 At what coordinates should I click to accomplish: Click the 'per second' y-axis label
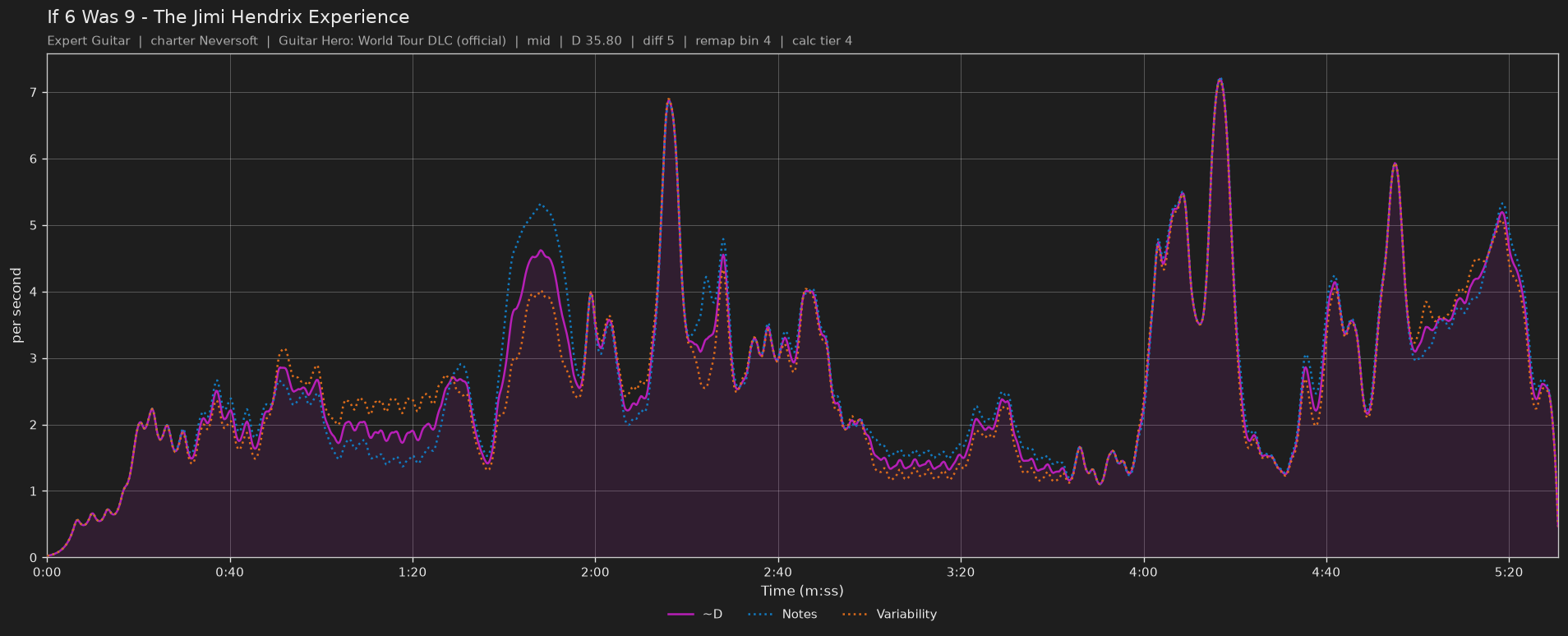16,306
